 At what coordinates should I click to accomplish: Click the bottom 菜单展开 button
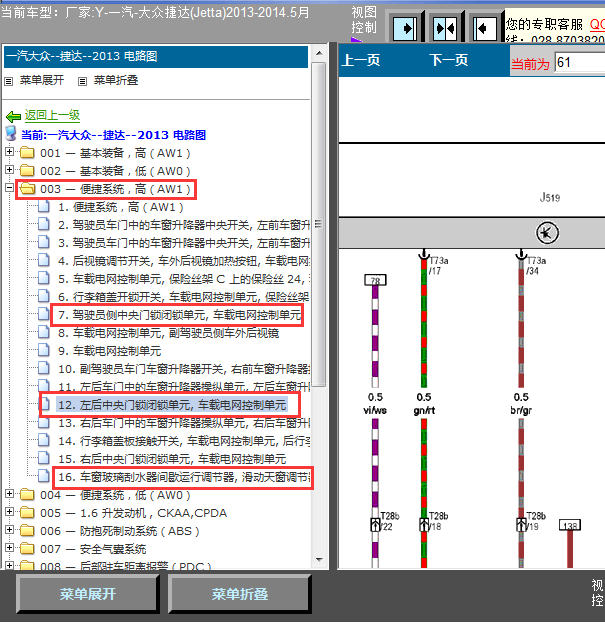coord(88,594)
